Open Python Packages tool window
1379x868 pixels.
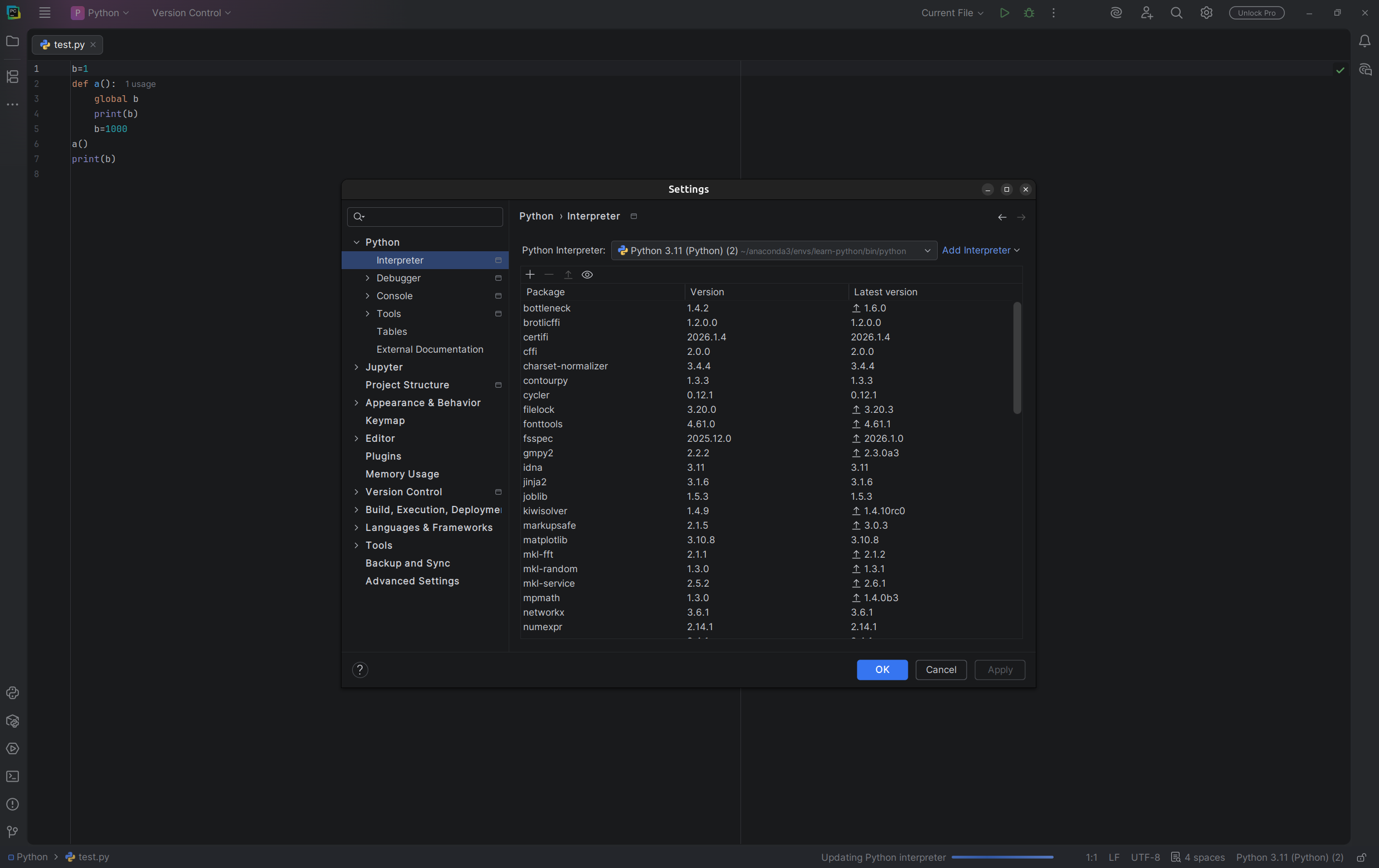click(x=13, y=721)
